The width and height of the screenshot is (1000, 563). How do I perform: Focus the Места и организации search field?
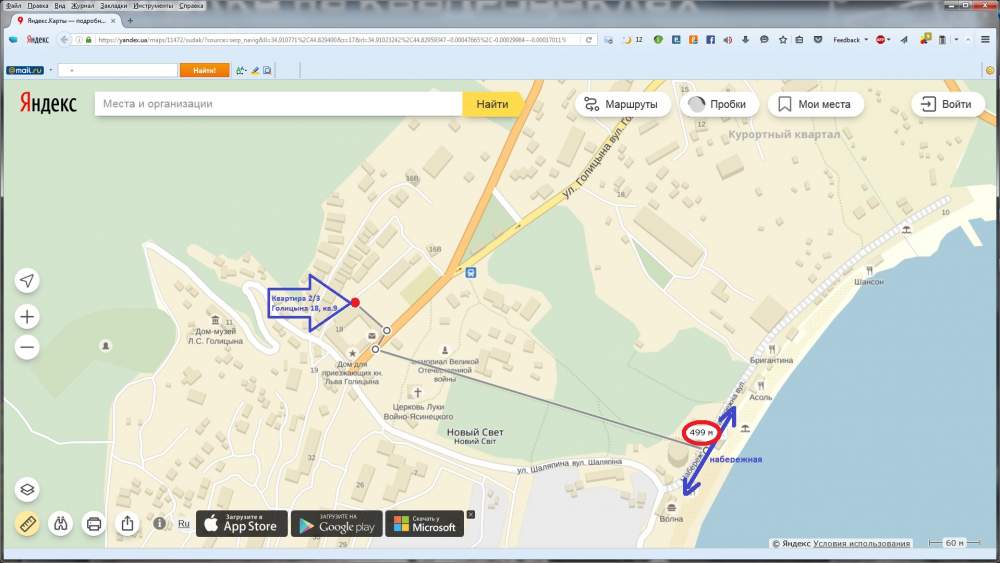(279, 104)
